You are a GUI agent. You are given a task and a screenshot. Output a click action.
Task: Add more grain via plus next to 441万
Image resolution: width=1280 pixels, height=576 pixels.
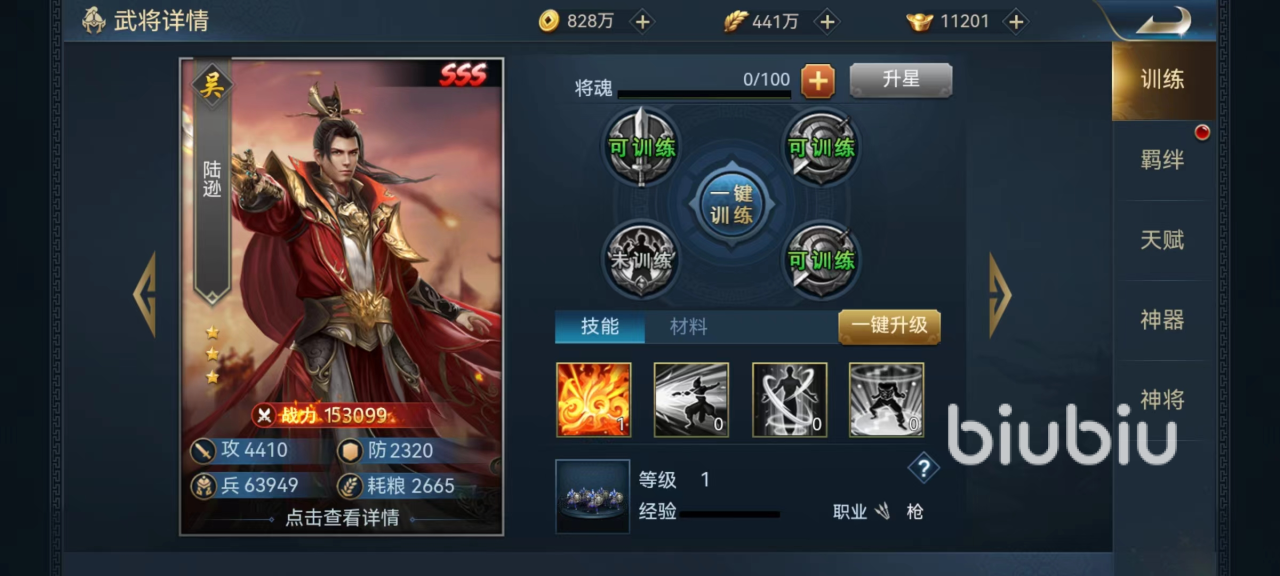tap(826, 21)
